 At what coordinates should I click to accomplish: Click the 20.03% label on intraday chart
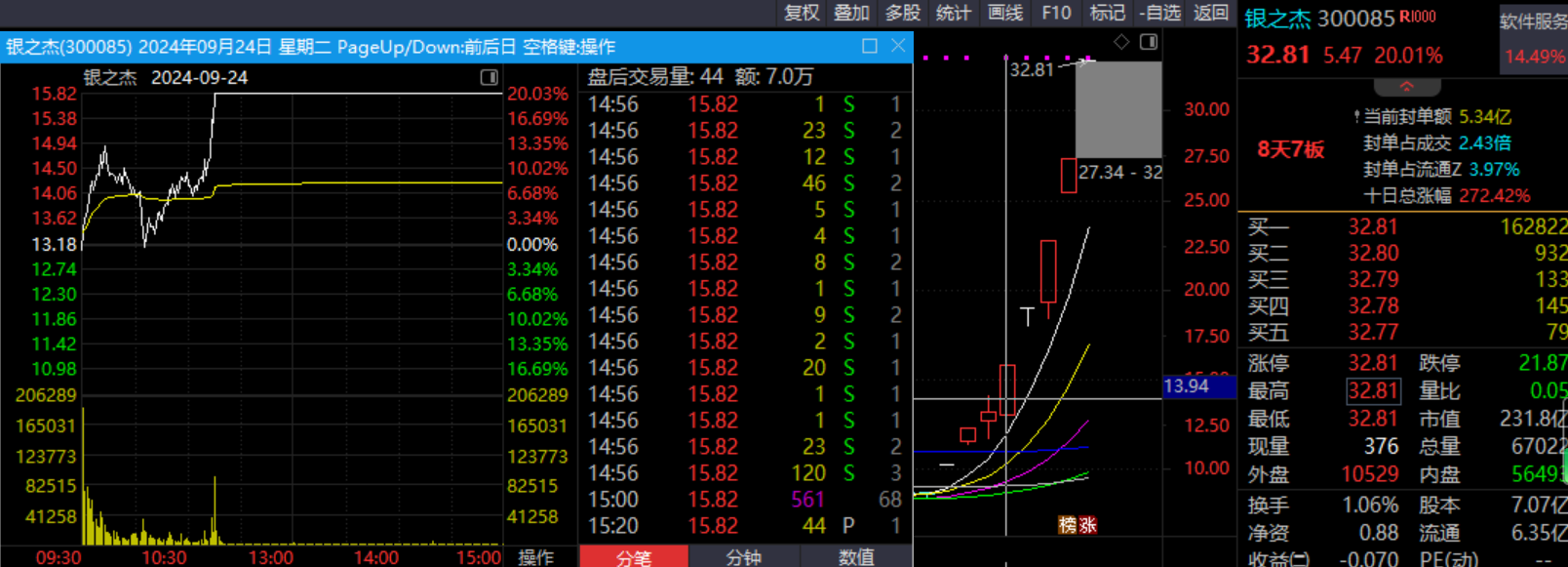537,94
